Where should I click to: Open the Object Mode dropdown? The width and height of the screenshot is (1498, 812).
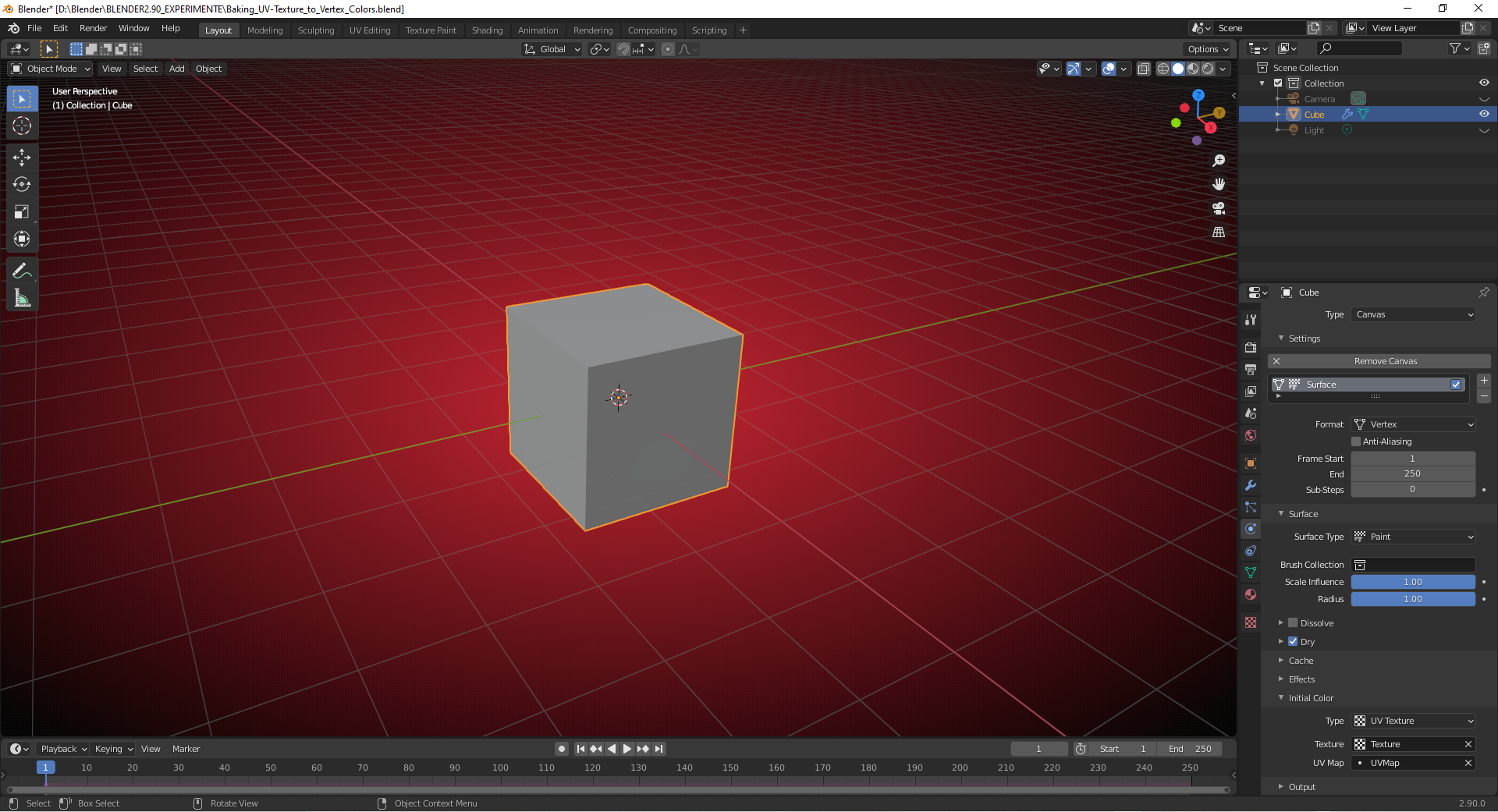click(51, 69)
